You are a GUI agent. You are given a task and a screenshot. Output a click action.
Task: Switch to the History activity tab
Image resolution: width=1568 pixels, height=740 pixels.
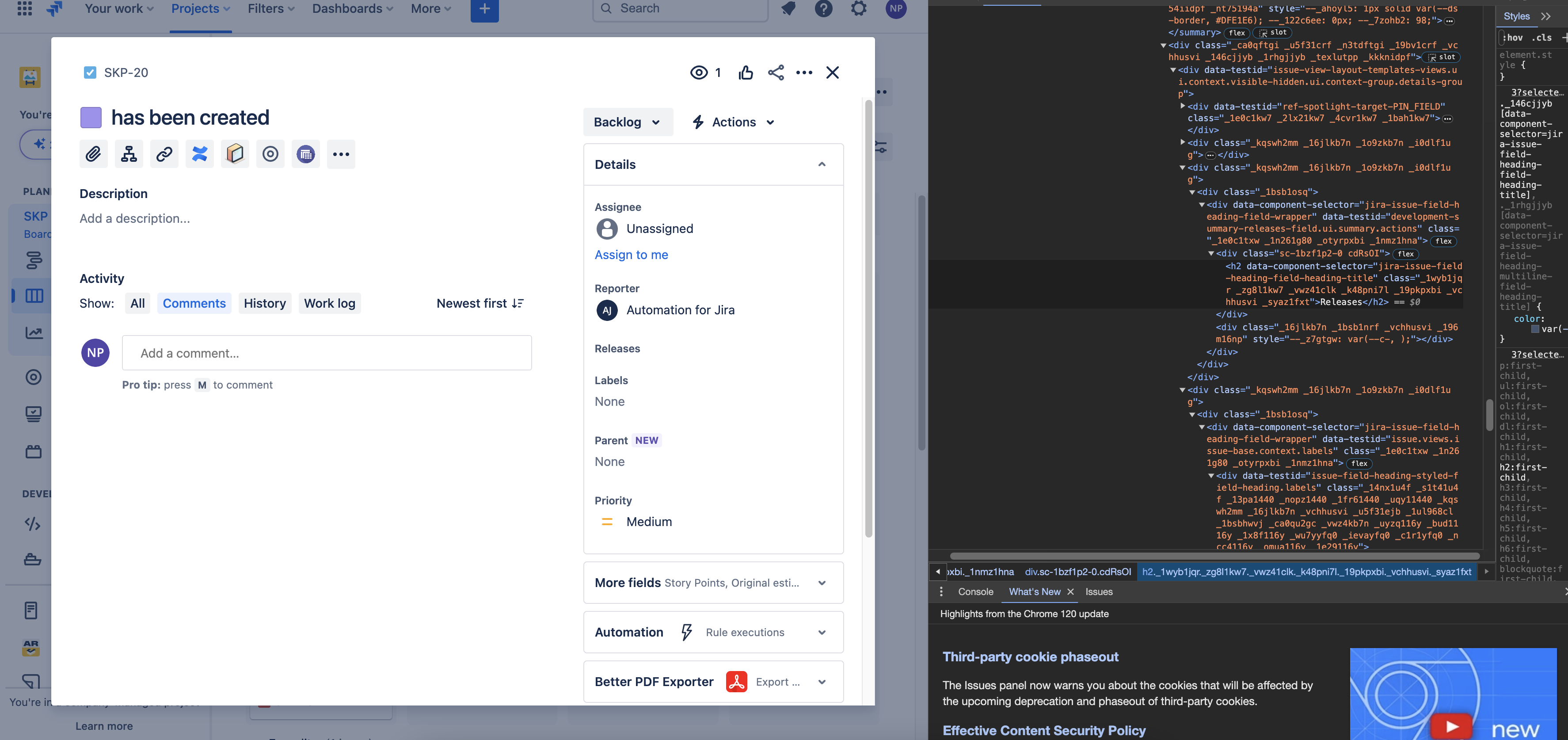coord(264,303)
